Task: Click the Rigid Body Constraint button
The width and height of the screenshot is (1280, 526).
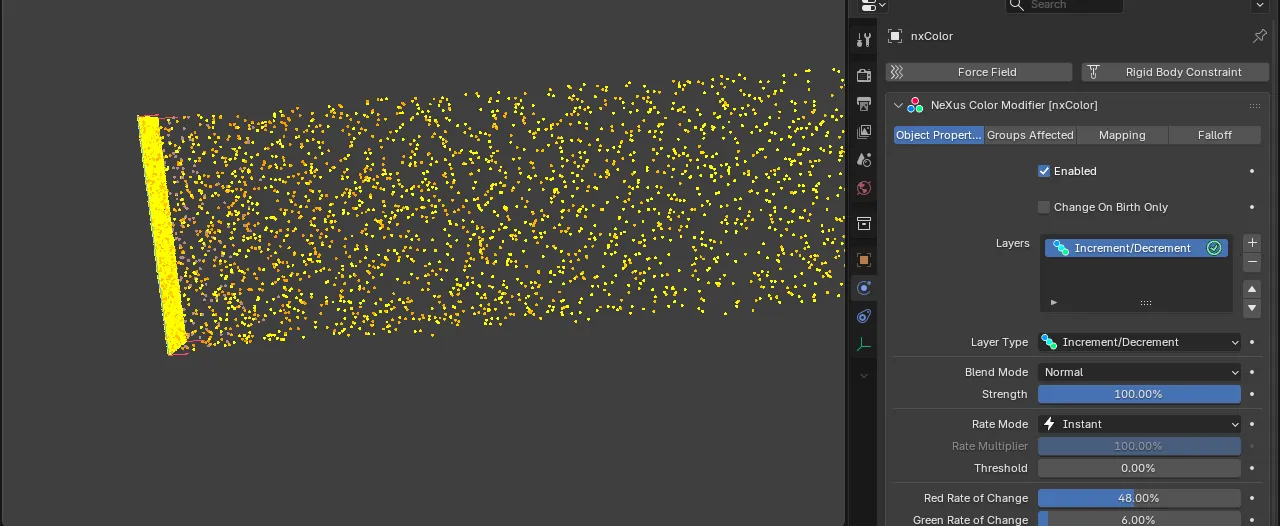Action: pyautogui.click(x=1175, y=72)
